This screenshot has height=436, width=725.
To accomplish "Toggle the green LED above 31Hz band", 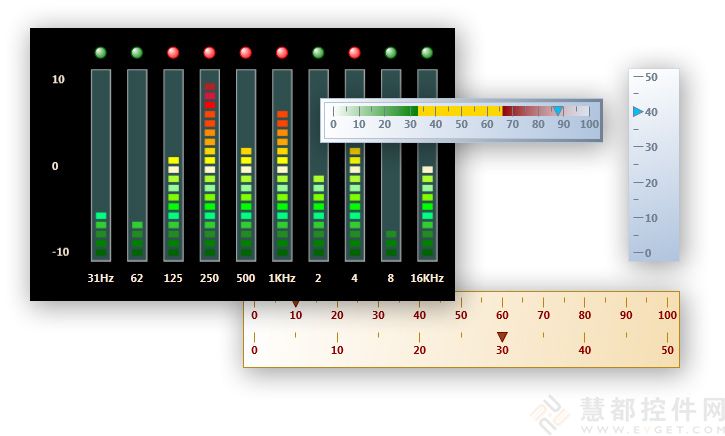I will tap(101, 52).
